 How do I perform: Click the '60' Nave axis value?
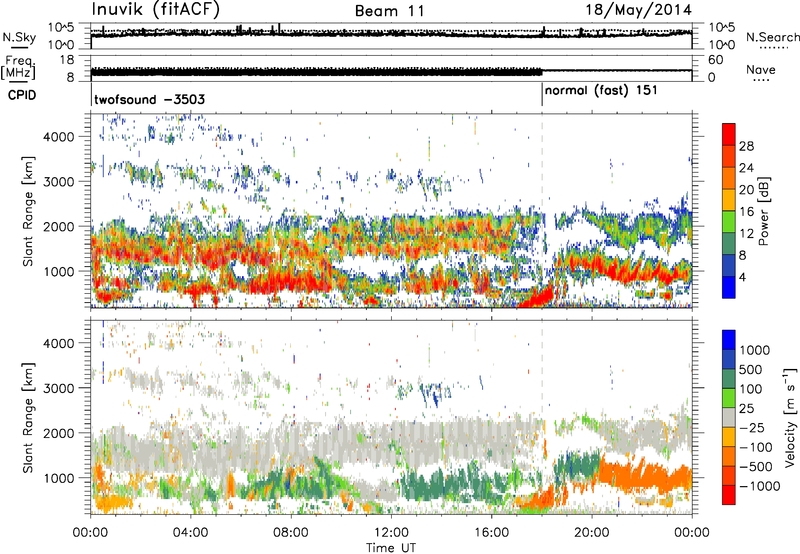715,60
